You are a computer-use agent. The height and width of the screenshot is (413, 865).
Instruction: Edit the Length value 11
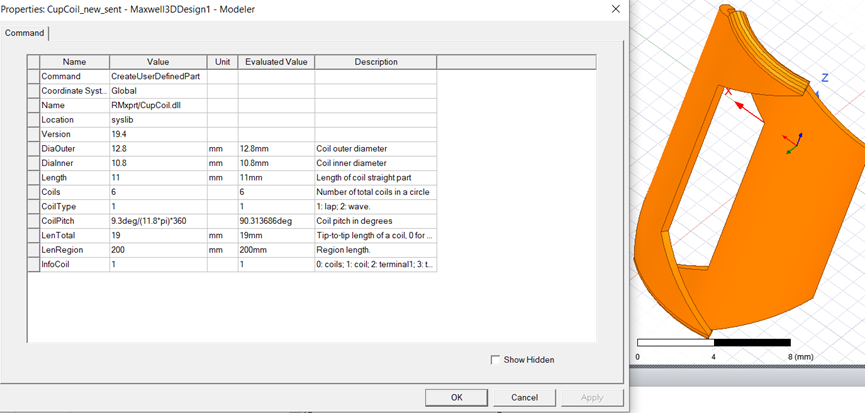pos(158,178)
